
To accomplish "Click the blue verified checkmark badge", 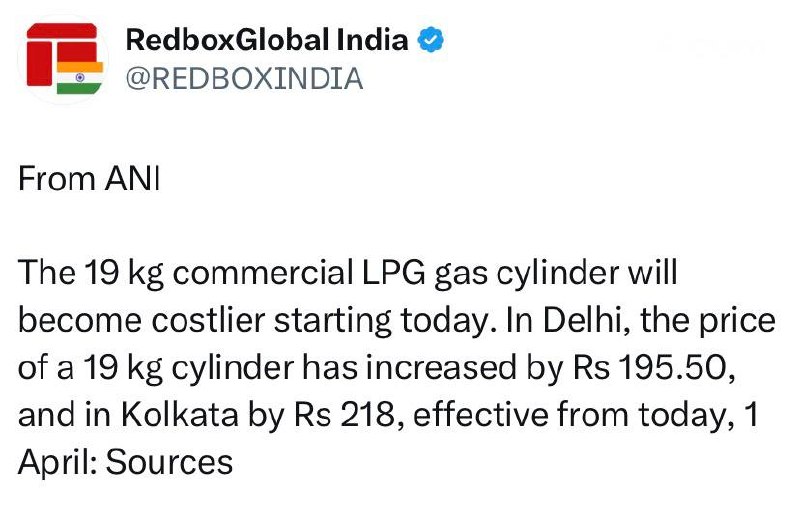I will [431, 41].
